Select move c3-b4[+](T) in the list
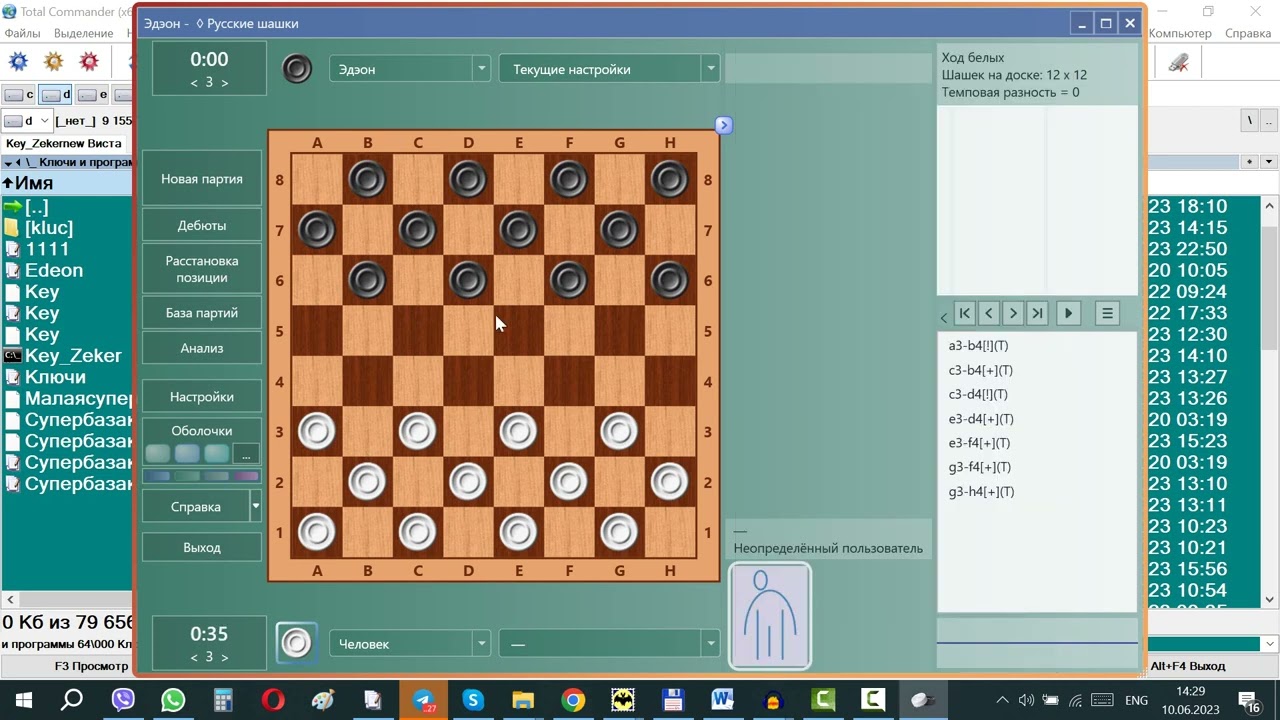This screenshot has width=1280, height=720. (x=981, y=370)
